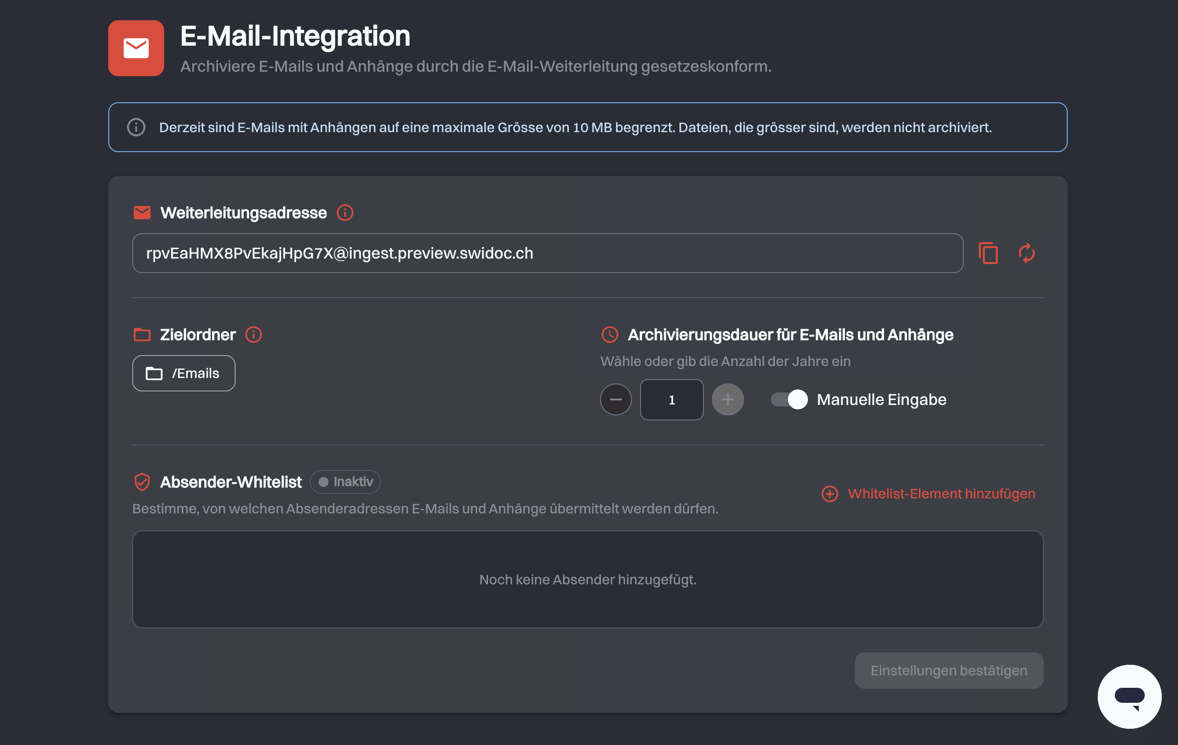1178x745 pixels.
Task: Click the 'Archivierungsdauer für E-Mails und Anhänge' heading
Action: coord(790,335)
